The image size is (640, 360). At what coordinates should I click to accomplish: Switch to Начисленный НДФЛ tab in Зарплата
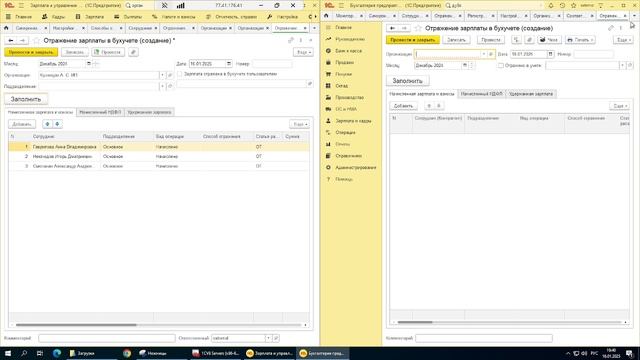[x=100, y=112]
